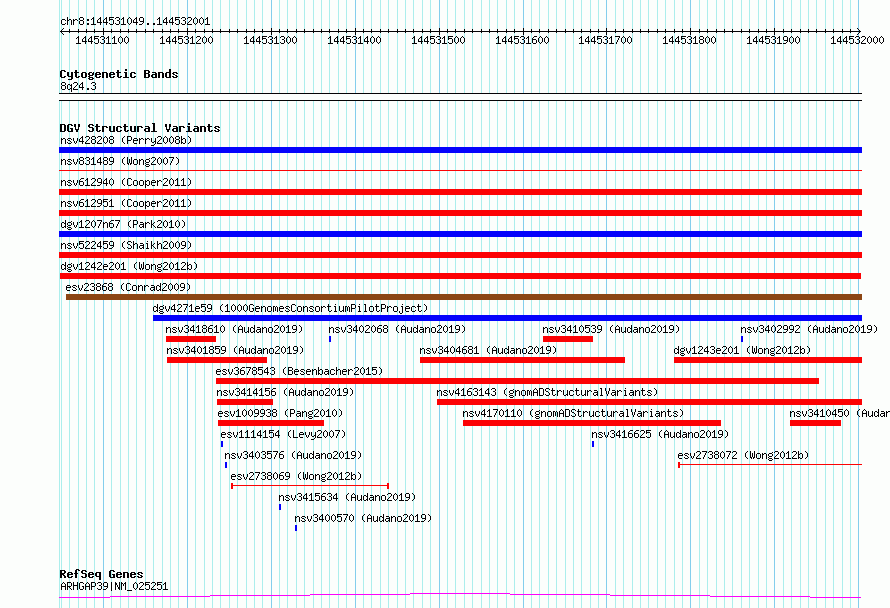Click the dgv1207n67 (Park2010) label
The width and height of the screenshot is (890, 608).
point(123,224)
